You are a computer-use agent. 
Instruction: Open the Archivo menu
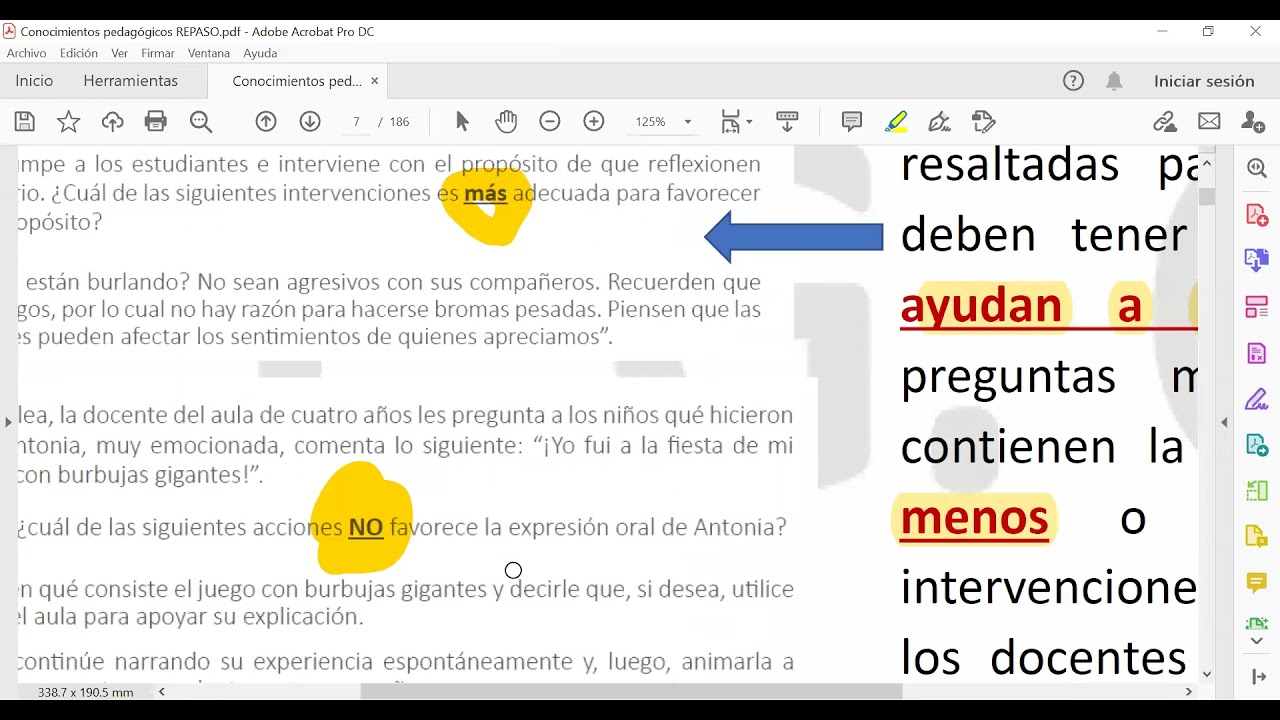tap(26, 53)
